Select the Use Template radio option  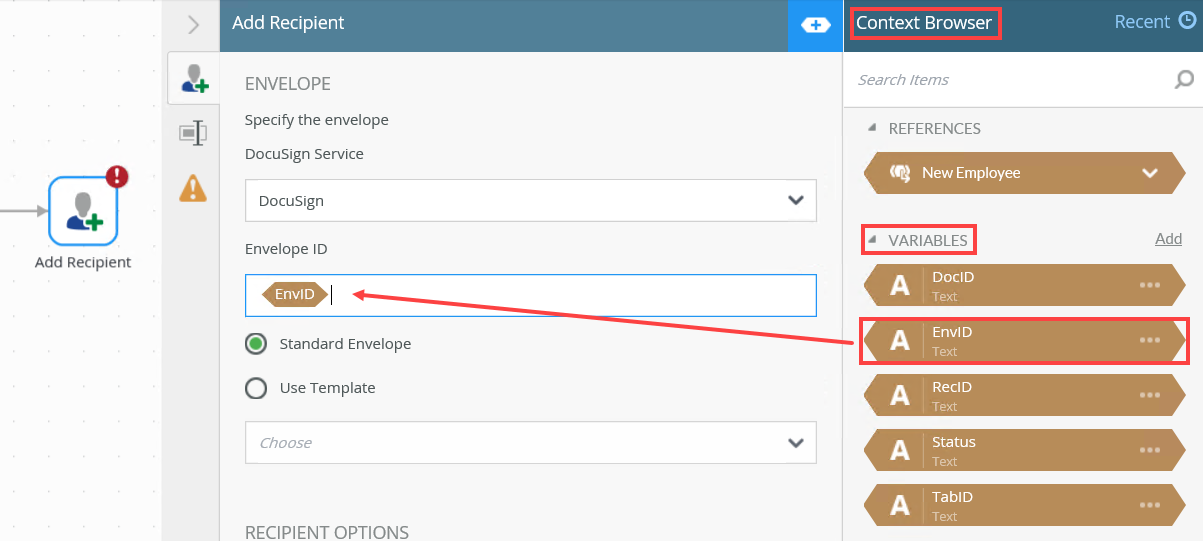tap(256, 388)
